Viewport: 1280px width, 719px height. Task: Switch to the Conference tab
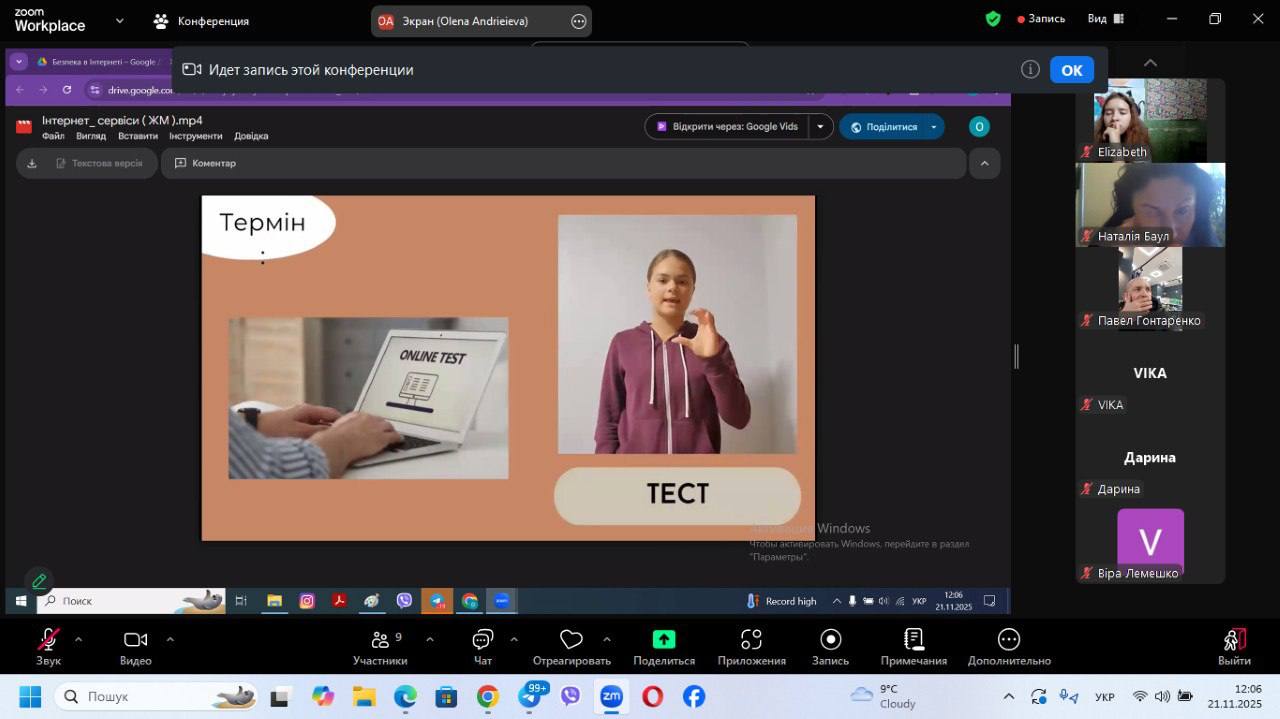tap(202, 21)
